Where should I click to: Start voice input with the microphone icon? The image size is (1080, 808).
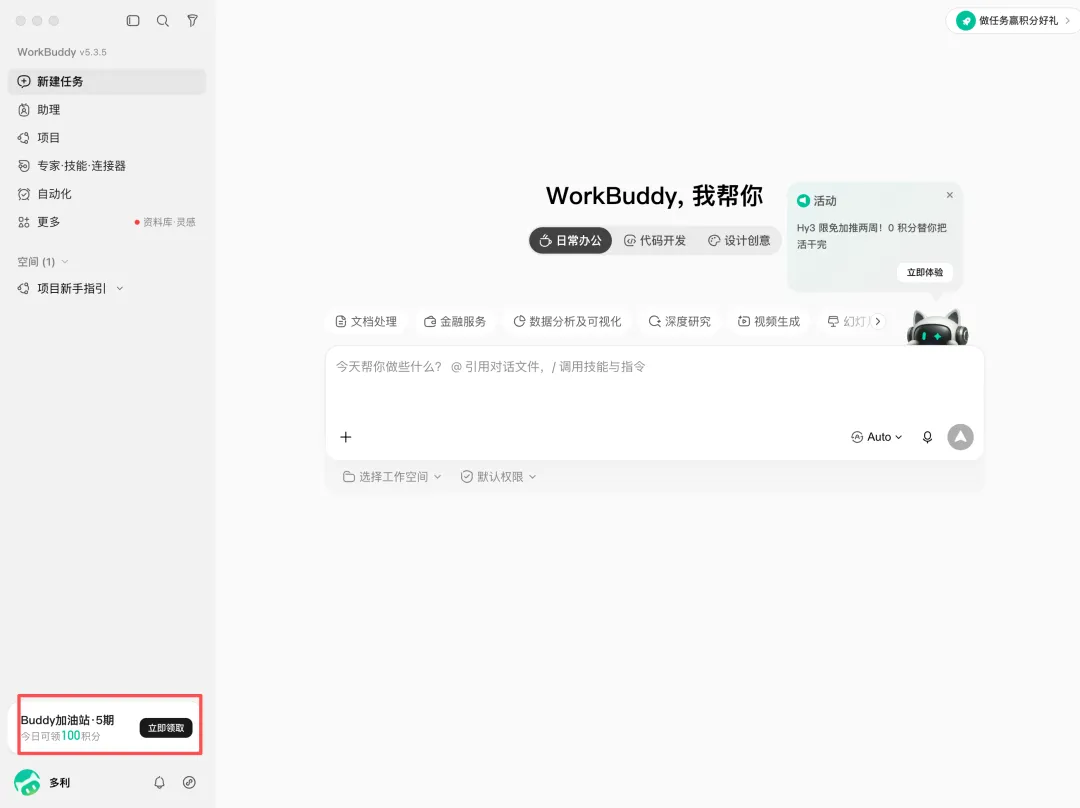point(928,437)
